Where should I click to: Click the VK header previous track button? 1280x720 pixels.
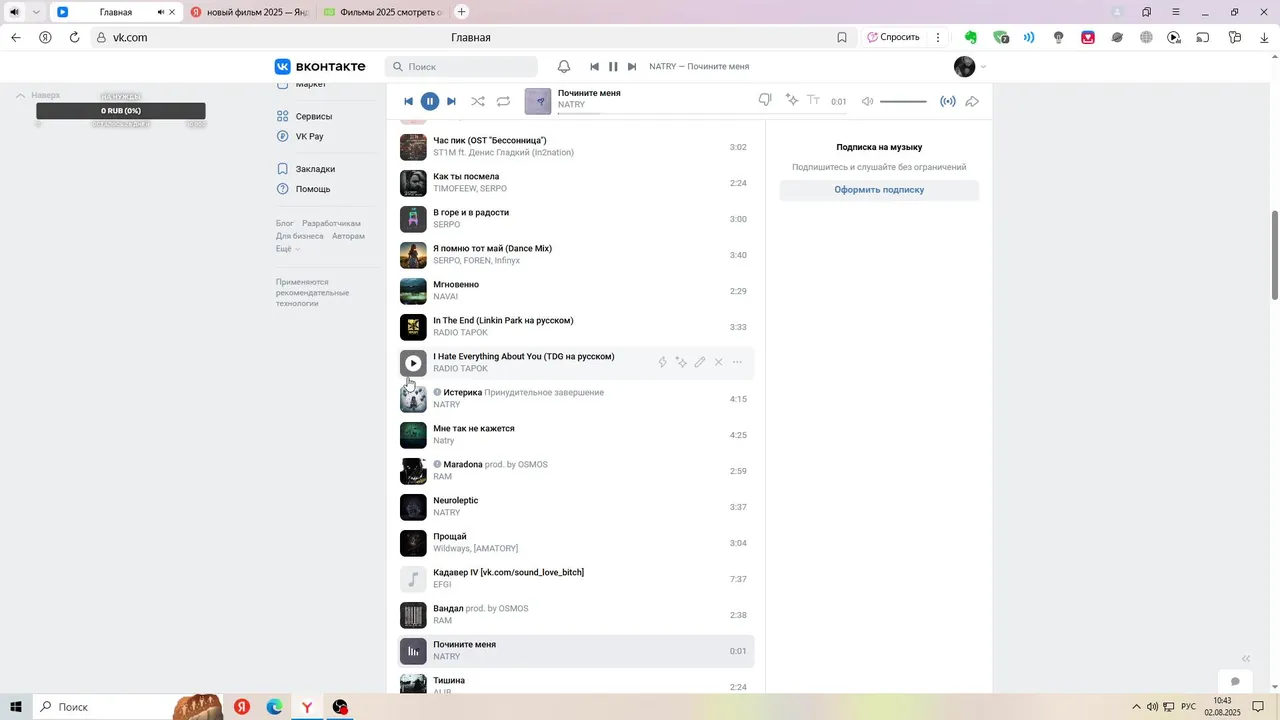[594, 67]
